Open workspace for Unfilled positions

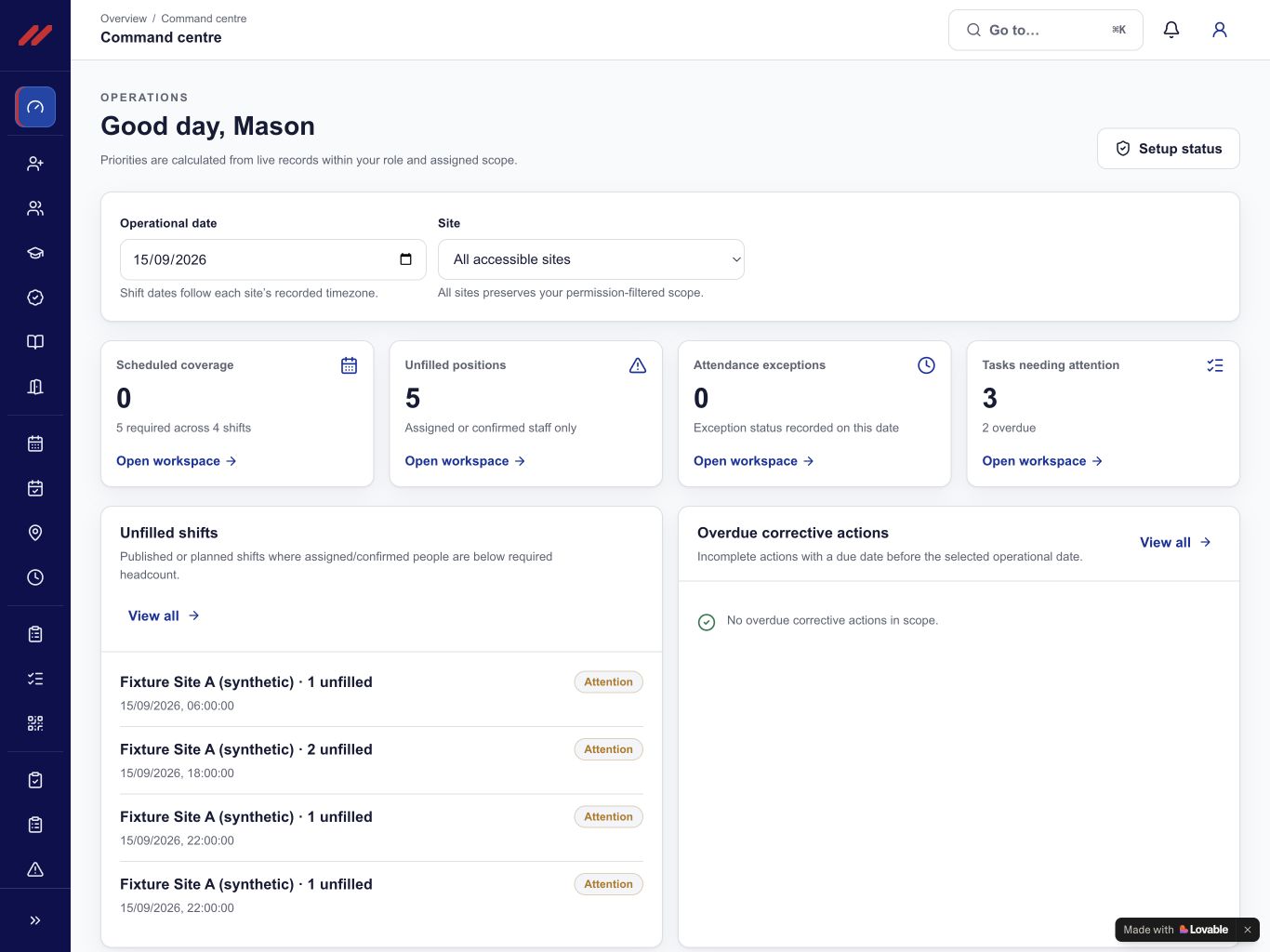coord(466,461)
